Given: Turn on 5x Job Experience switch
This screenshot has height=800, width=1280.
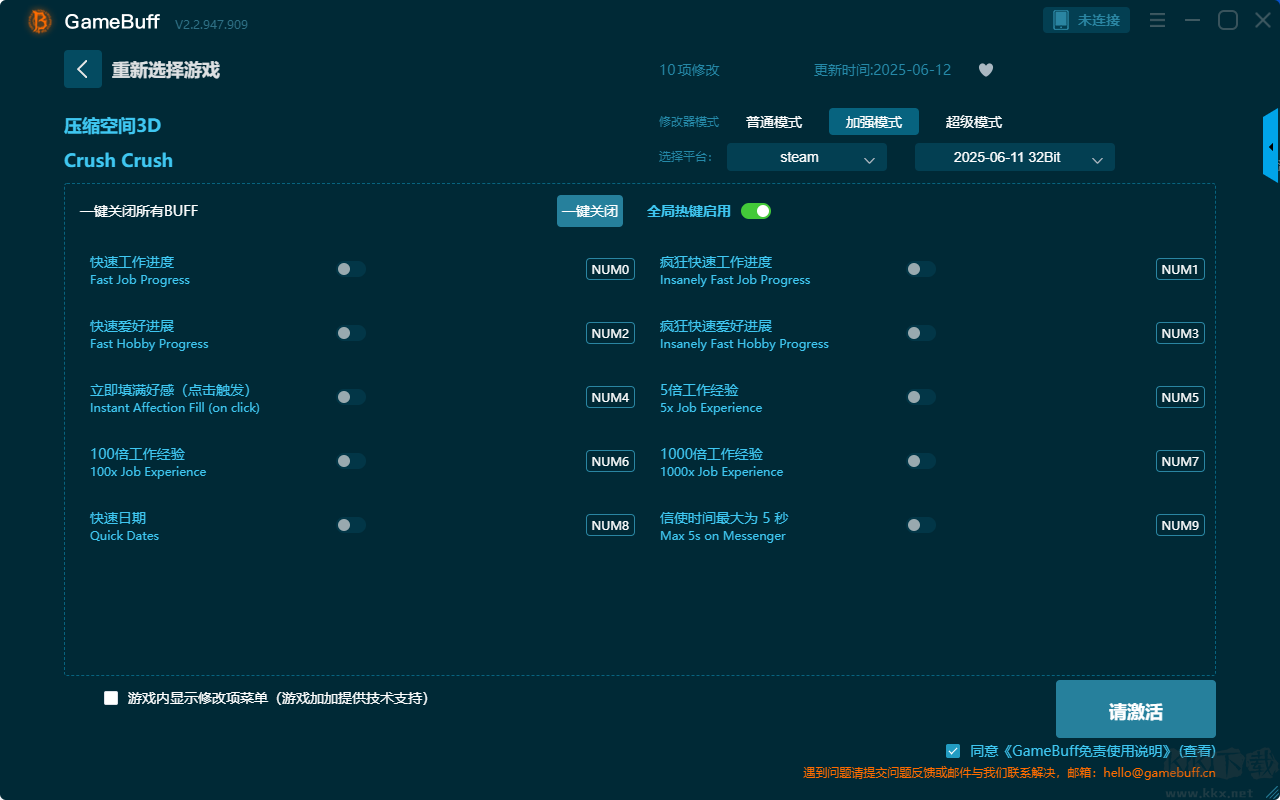Looking at the screenshot, I should coord(921,397).
